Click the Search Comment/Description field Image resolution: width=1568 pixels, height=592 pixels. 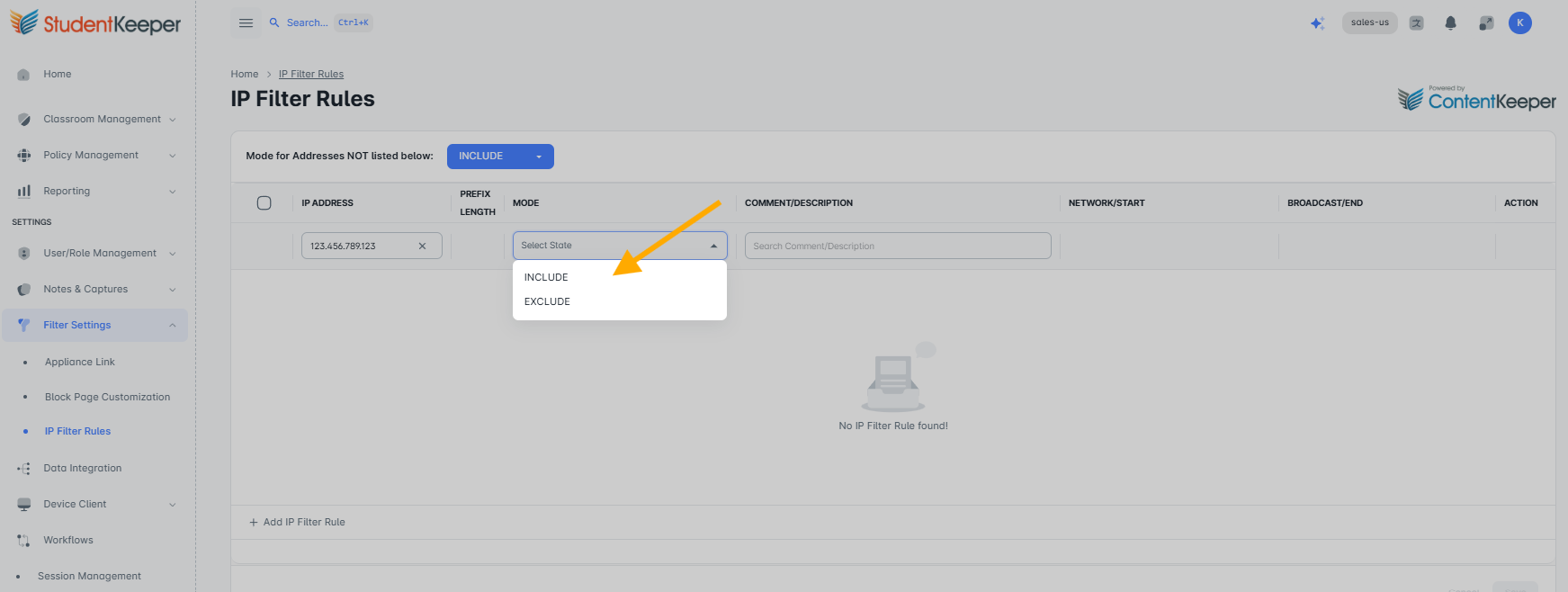[x=898, y=246]
